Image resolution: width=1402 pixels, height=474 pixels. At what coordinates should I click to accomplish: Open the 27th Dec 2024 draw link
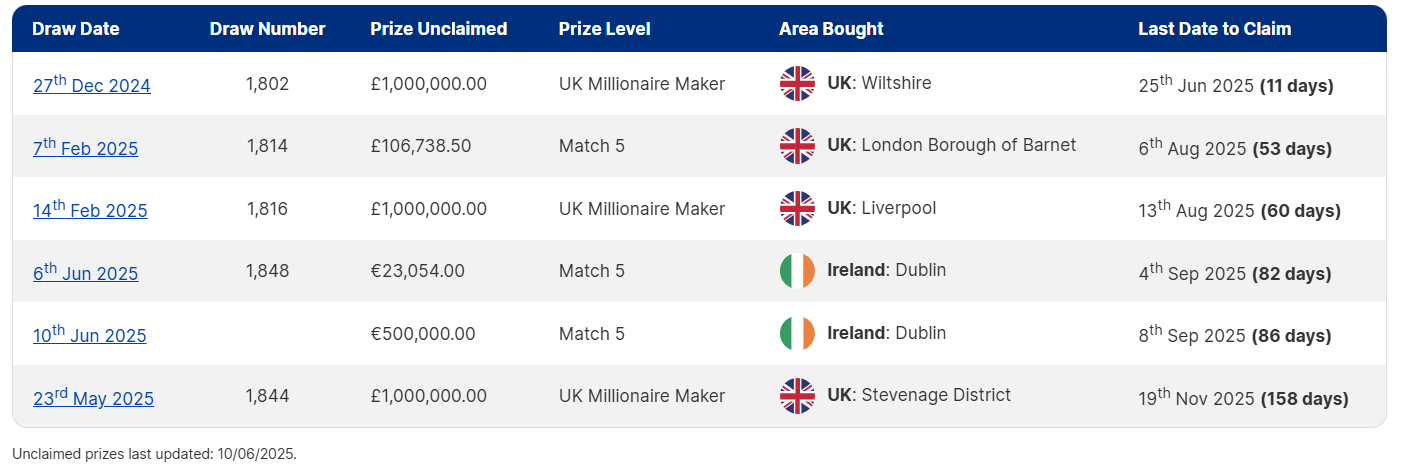tap(92, 84)
